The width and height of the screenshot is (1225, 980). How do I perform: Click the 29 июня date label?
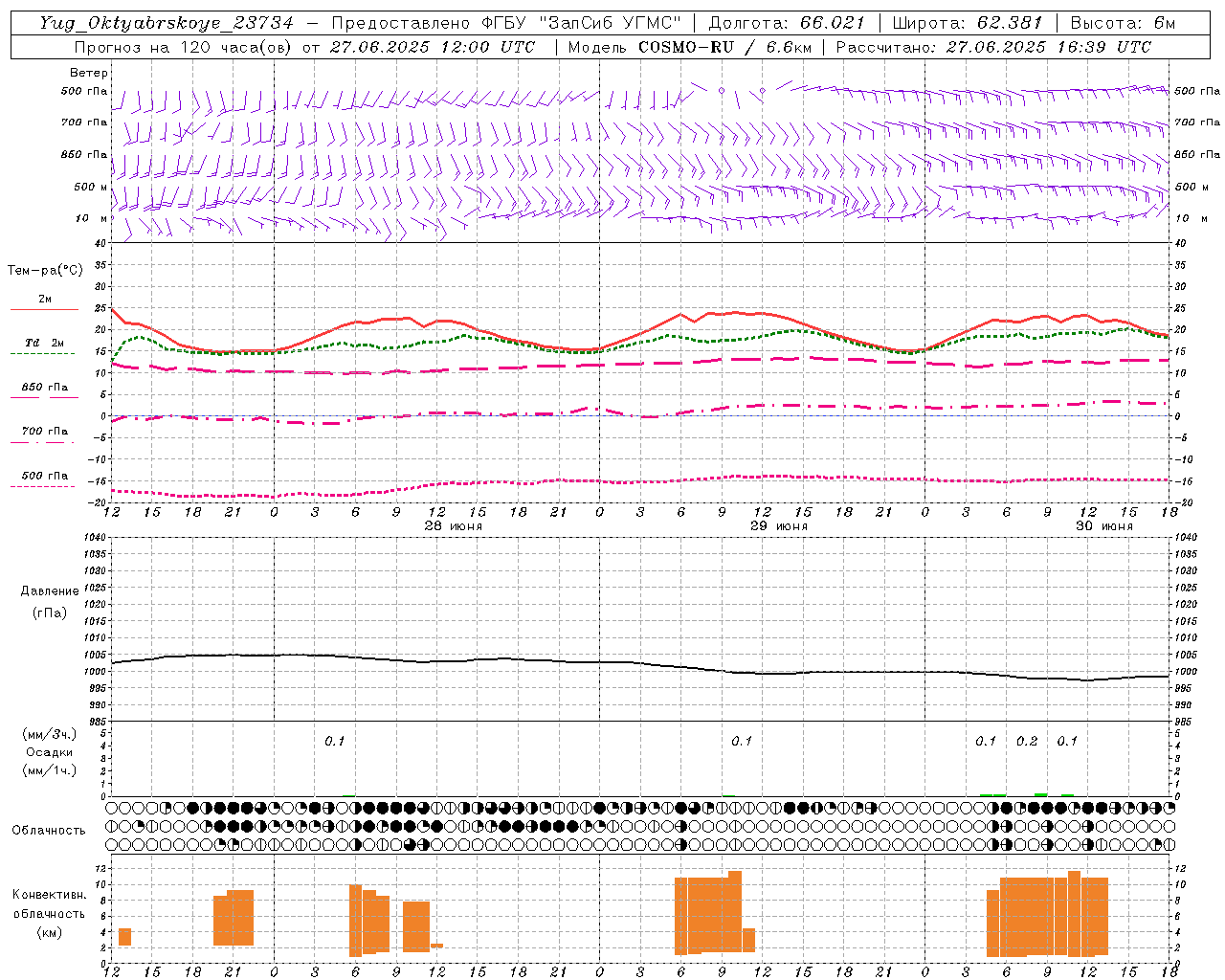pyautogui.click(x=778, y=526)
